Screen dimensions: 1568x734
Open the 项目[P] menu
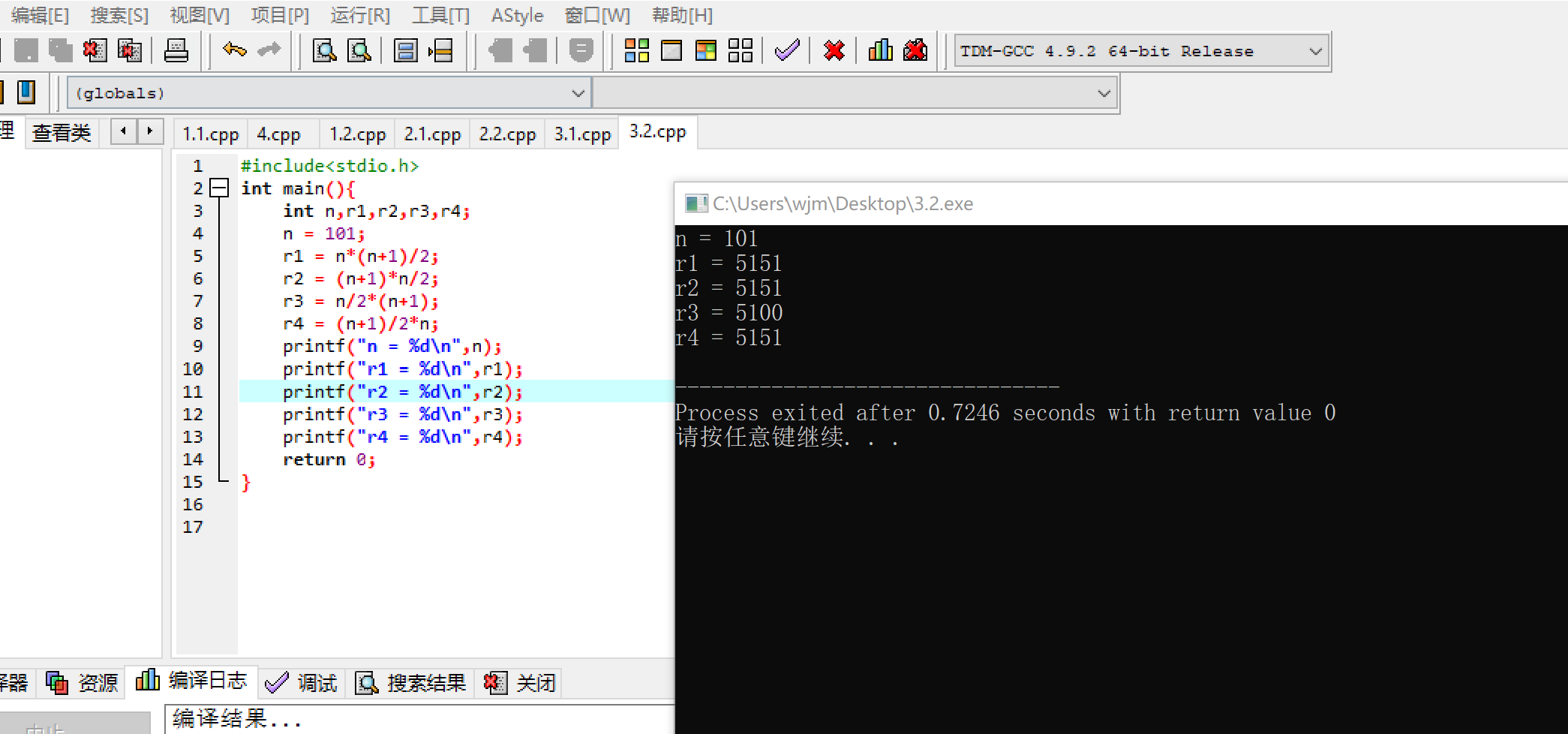pos(280,15)
